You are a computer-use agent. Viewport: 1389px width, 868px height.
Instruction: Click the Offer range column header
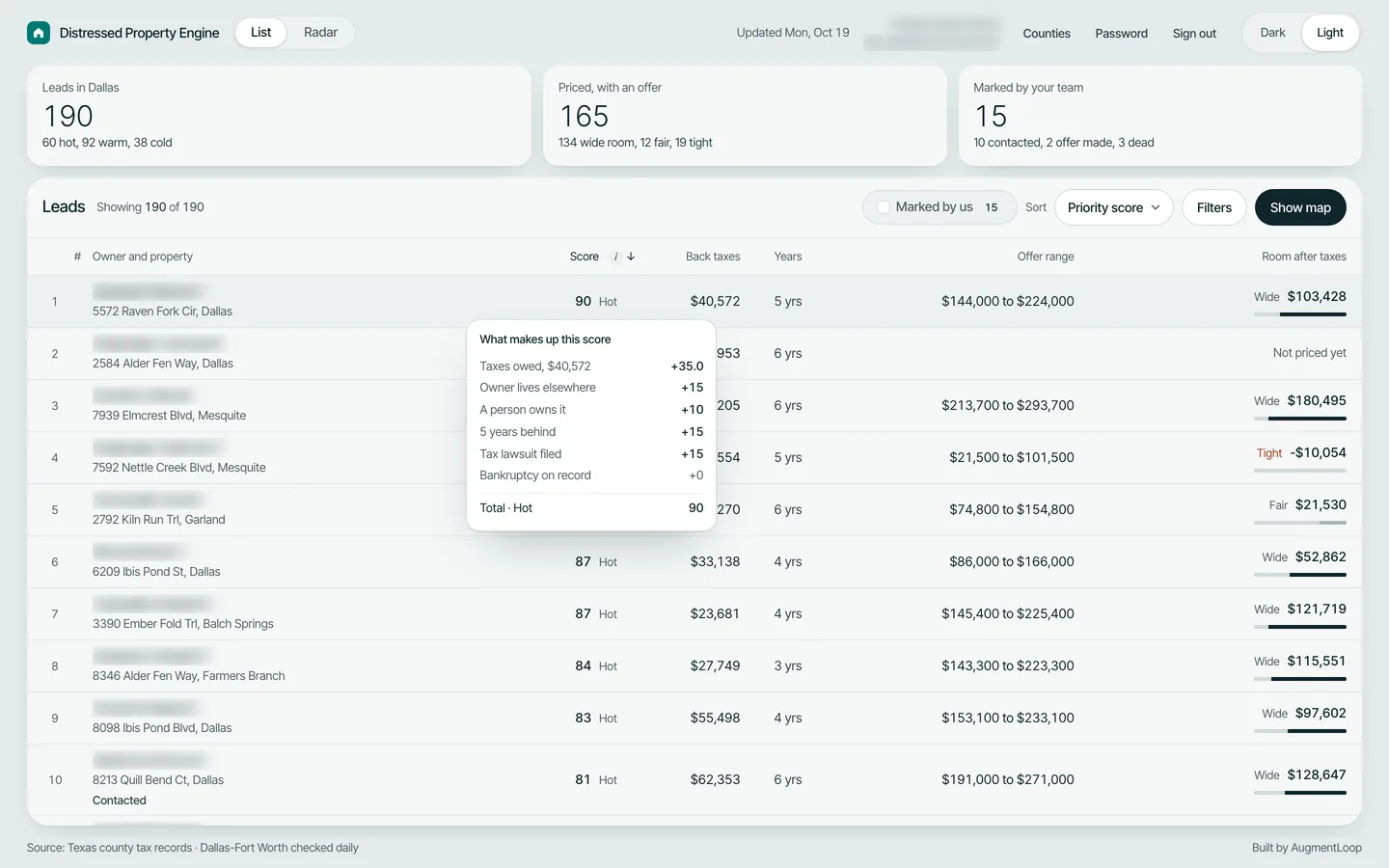point(1046,257)
